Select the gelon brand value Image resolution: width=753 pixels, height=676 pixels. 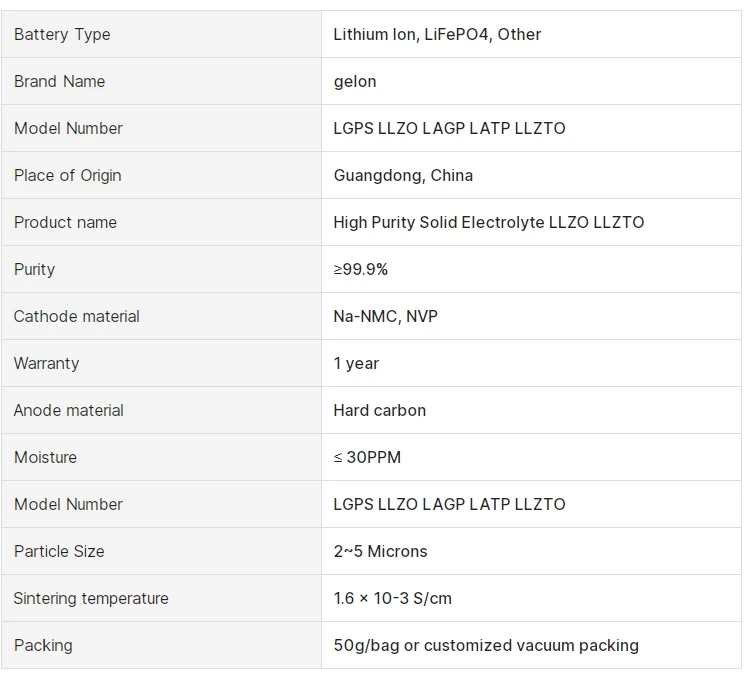[355, 81]
